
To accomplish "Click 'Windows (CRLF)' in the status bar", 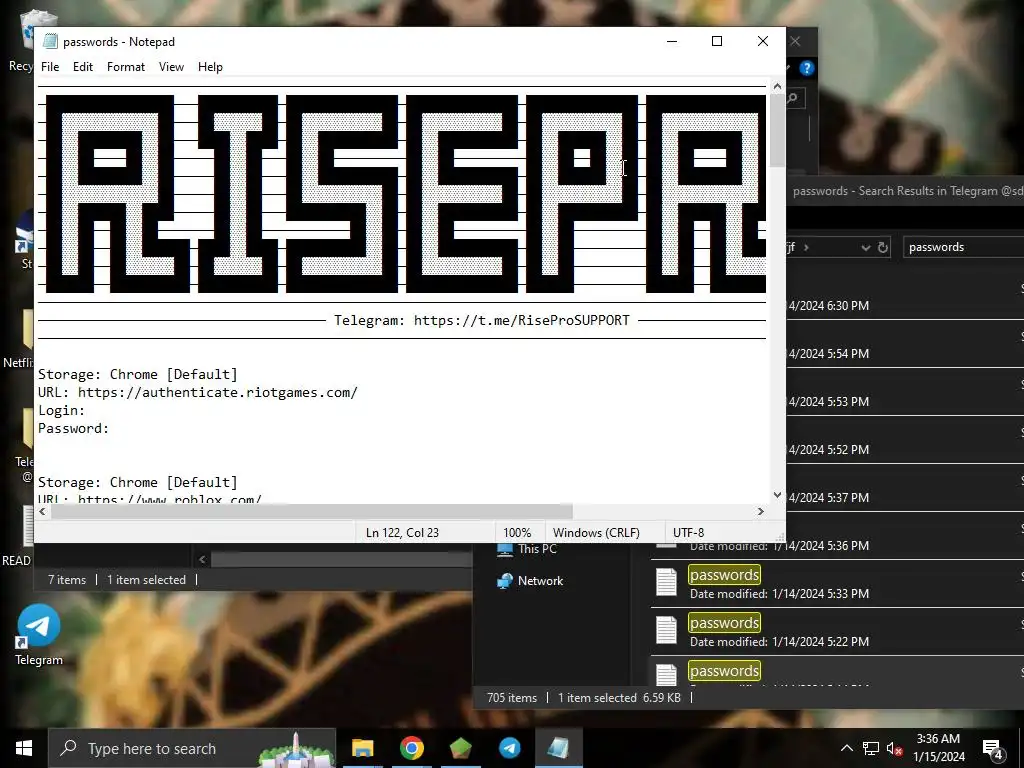I will point(596,532).
